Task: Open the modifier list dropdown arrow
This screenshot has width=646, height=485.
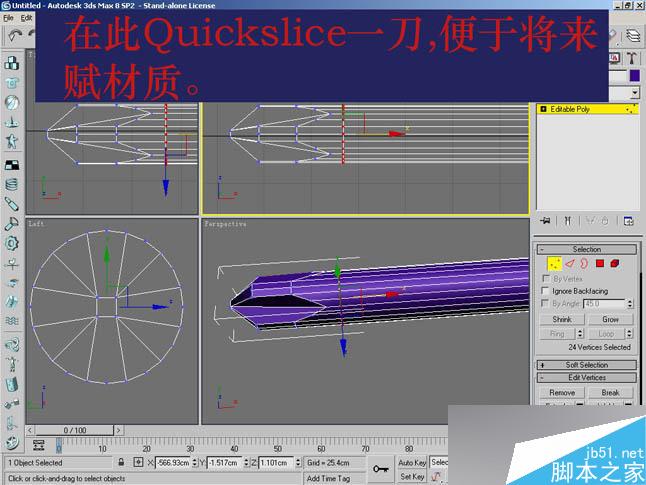Action: pyautogui.click(x=635, y=93)
